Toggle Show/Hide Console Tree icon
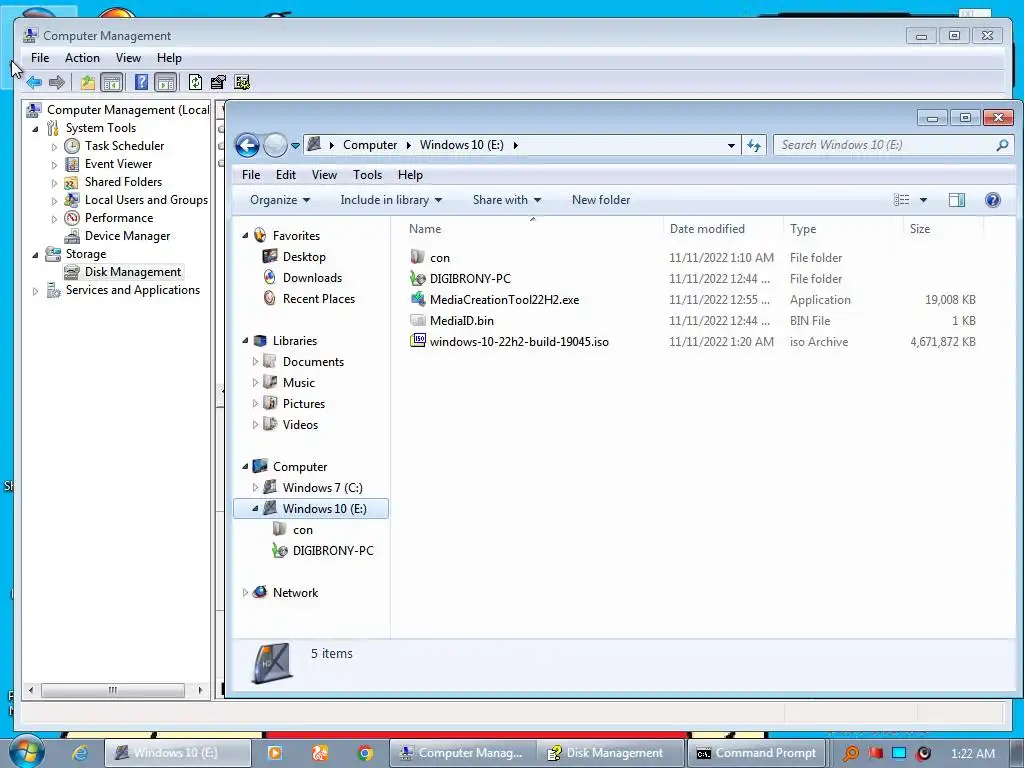This screenshot has width=1024, height=768. [112, 82]
